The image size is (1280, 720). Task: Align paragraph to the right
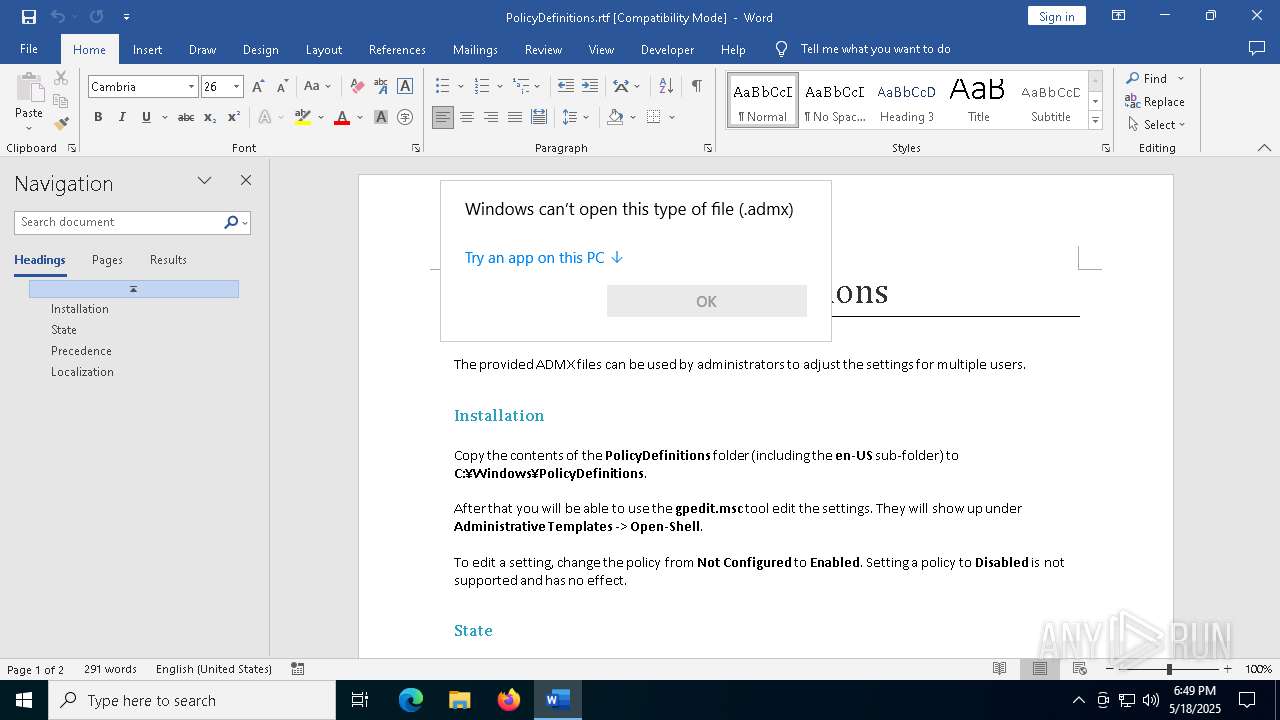tap(491, 117)
